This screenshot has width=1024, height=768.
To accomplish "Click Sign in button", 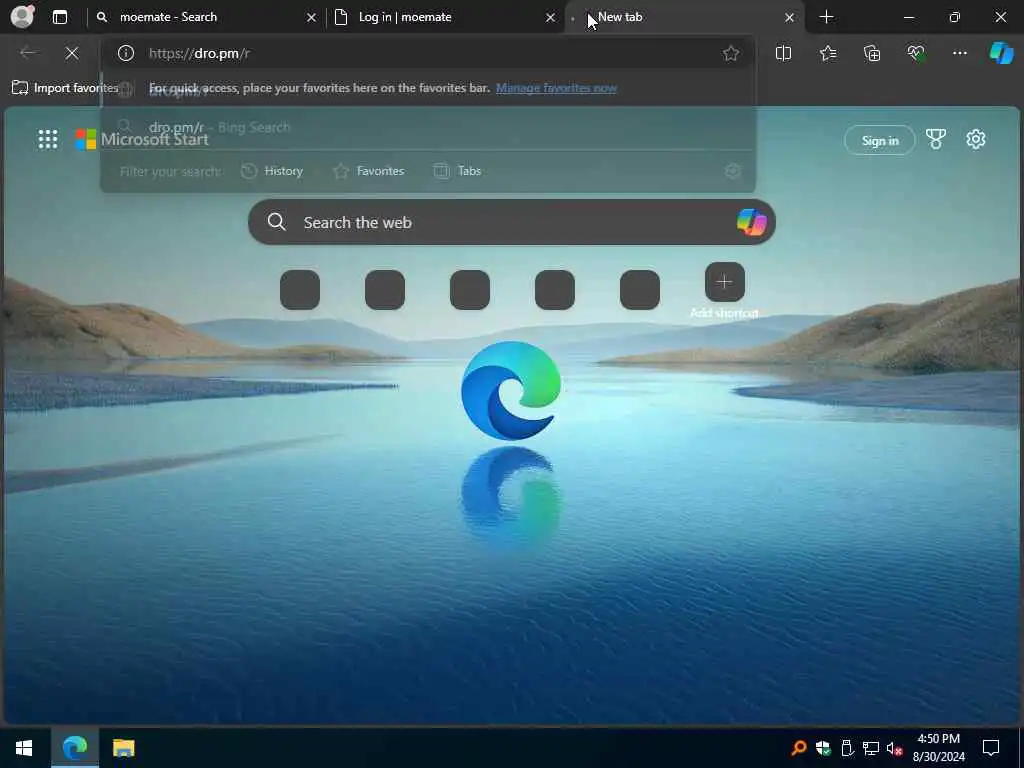I will (880, 140).
